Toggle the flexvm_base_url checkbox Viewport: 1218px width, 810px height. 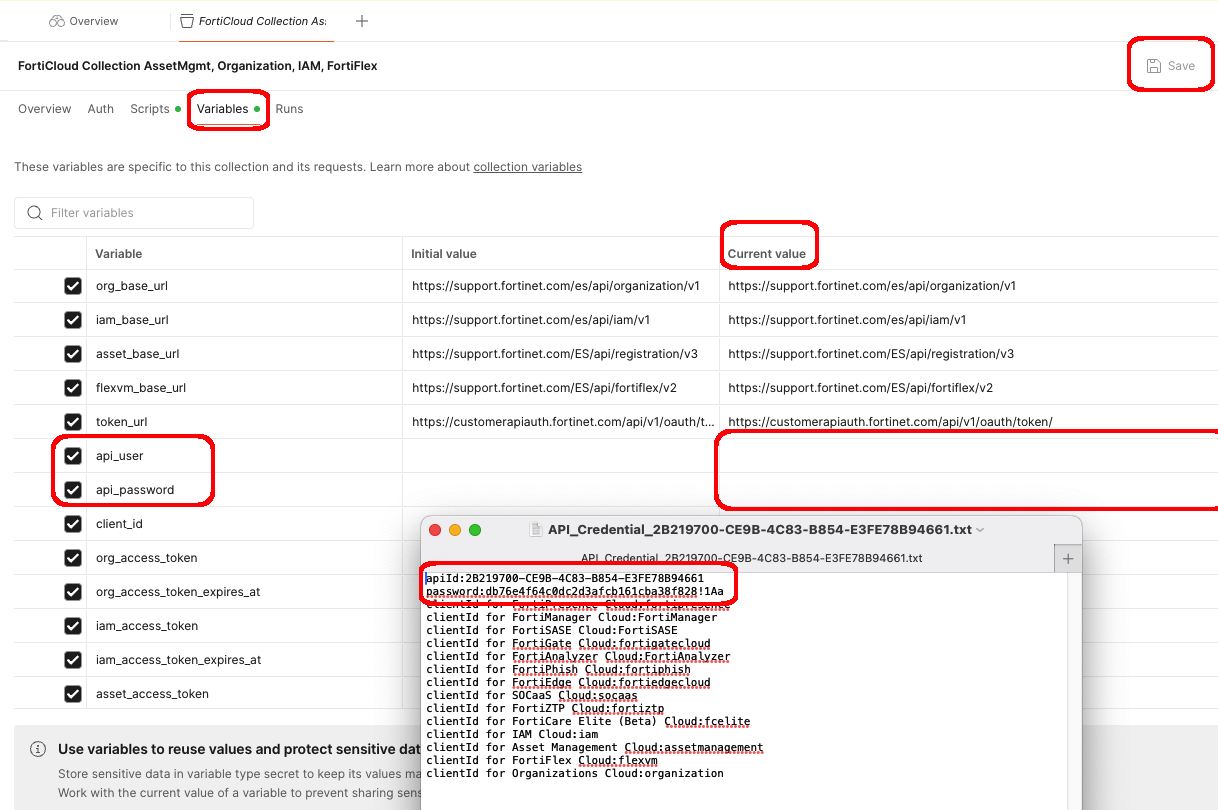73,388
